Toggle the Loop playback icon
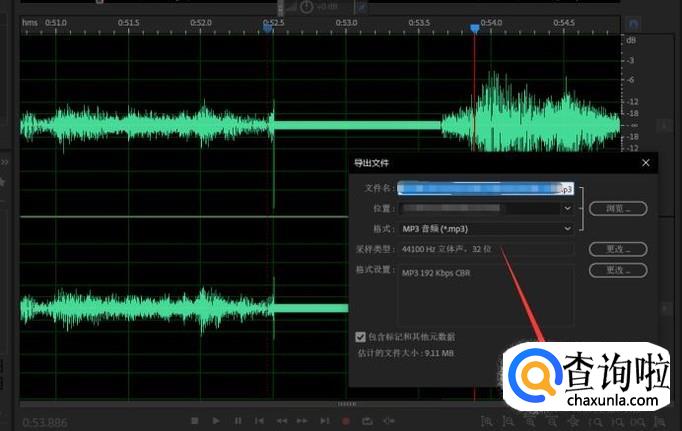Viewport: 682px width, 431px height. pos(368,421)
